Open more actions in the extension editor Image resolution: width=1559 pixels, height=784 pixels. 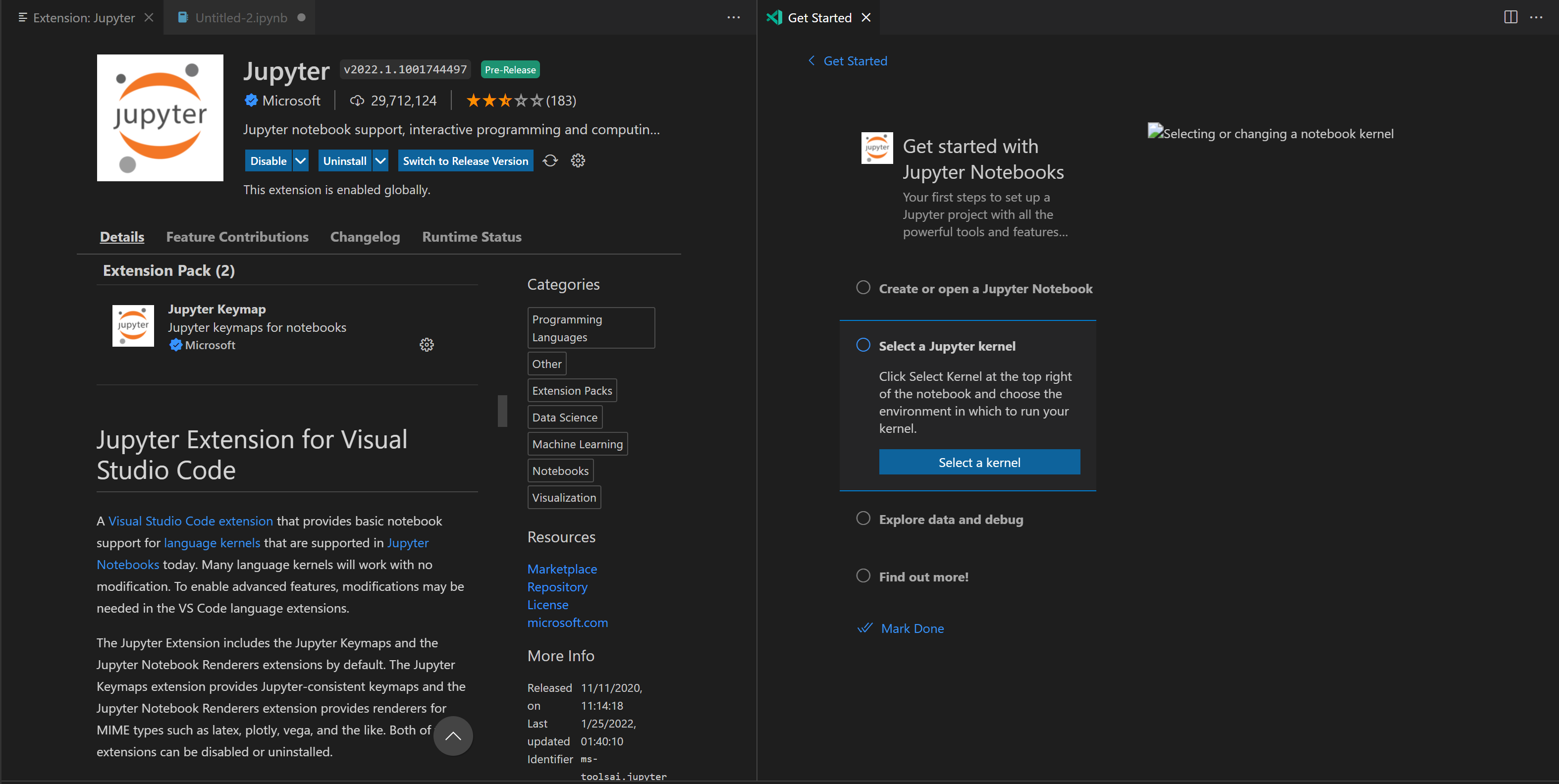tap(733, 17)
